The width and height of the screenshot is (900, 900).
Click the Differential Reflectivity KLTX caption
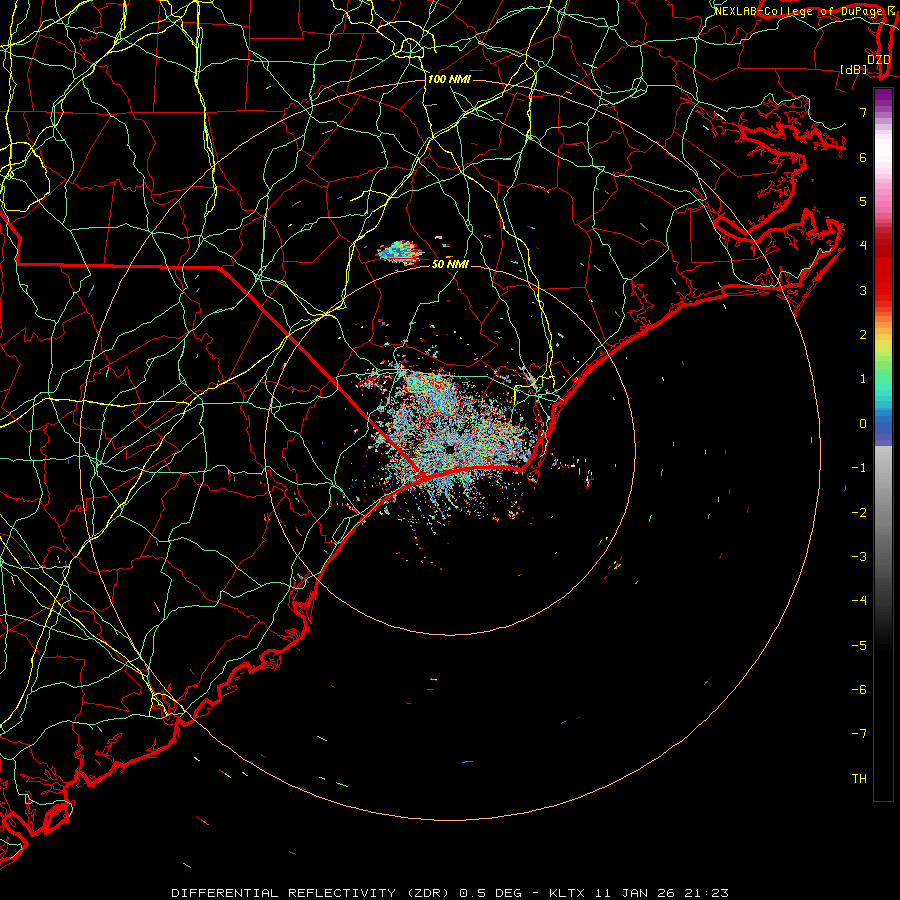pos(450,893)
